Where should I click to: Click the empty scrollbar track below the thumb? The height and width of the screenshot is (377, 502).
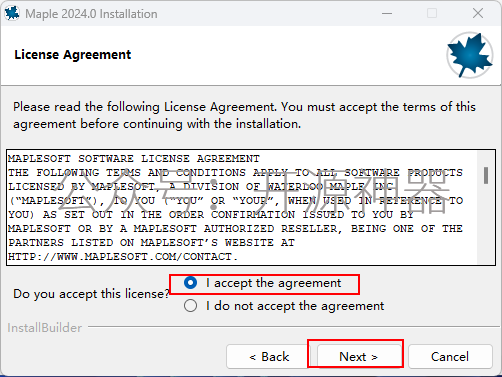click(x=486, y=223)
